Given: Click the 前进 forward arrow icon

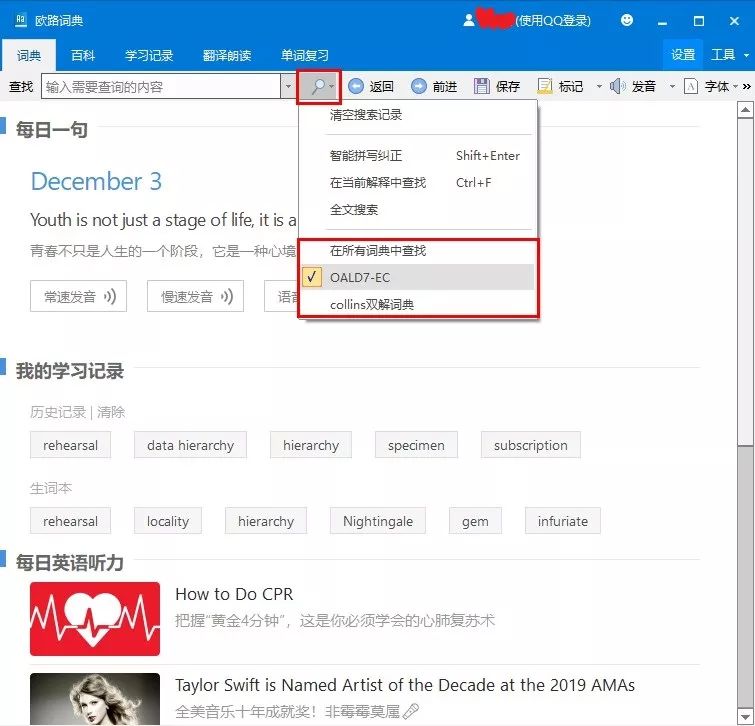Looking at the screenshot, I should (418, 87).
